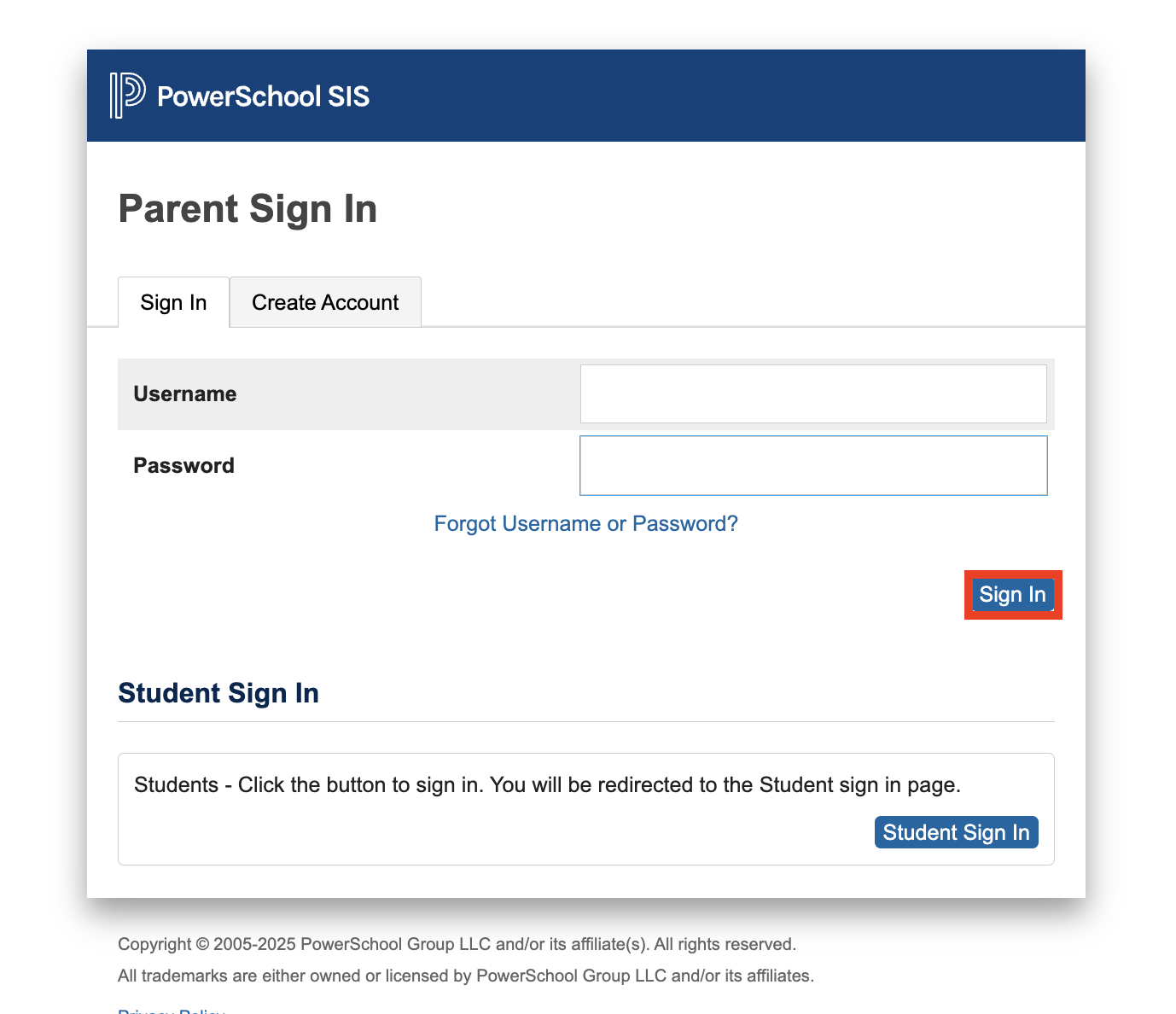Click the PowerSchool 'P' logo icon
The image size is (1176, 1014).
point(127,96)
